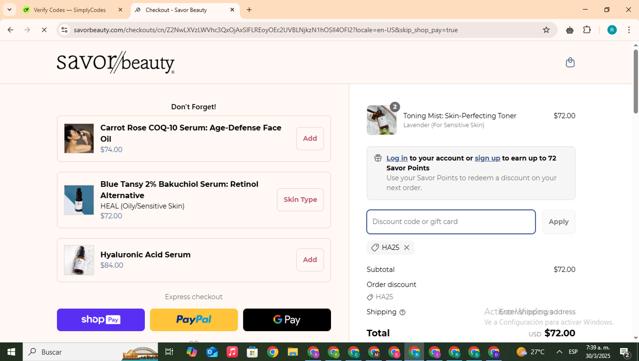
Task: Click the 'Order discount' label
Action: pyautogui.click(x=391, y=284)
